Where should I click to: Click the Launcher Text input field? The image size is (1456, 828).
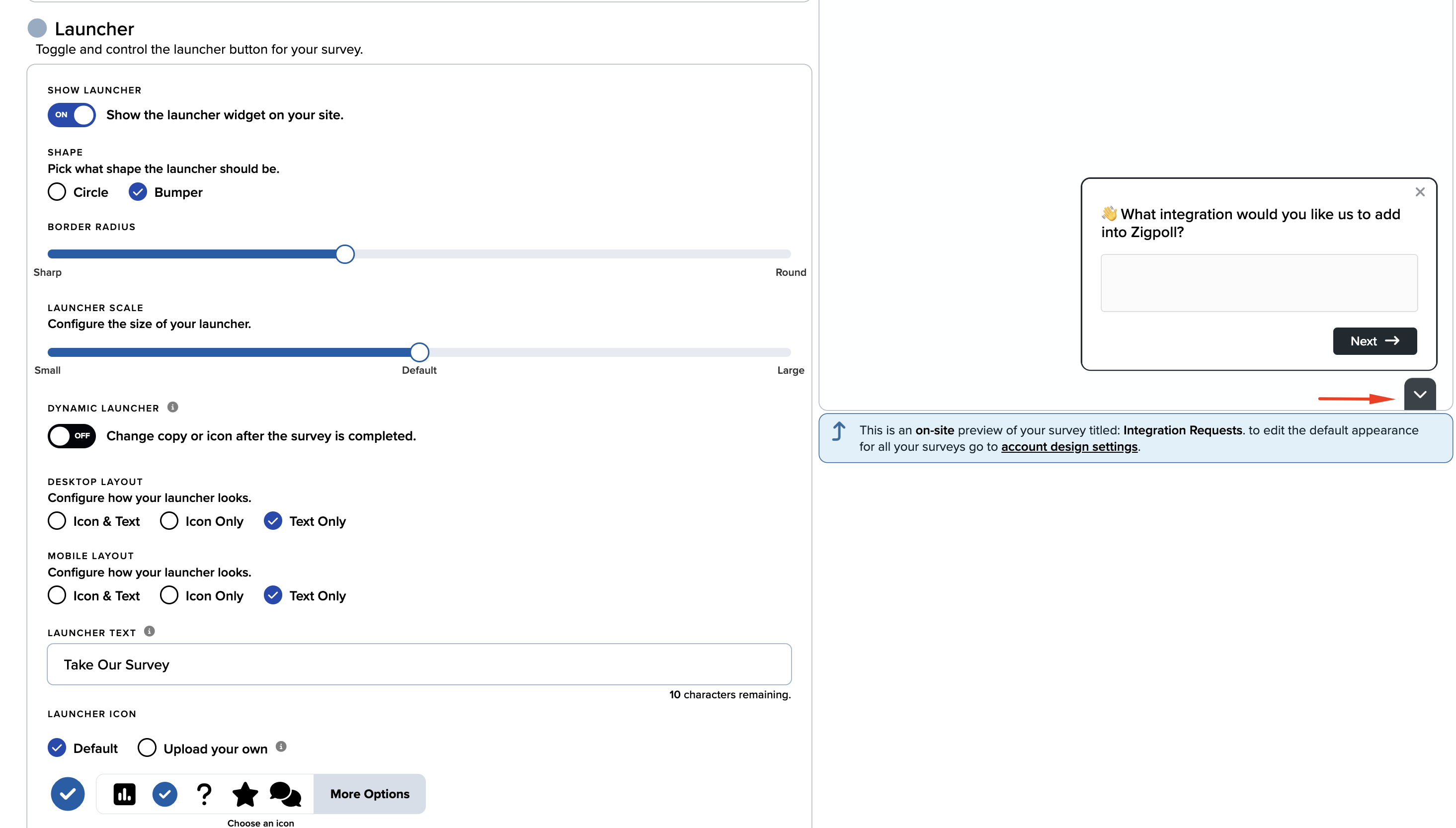click(419, 664)
